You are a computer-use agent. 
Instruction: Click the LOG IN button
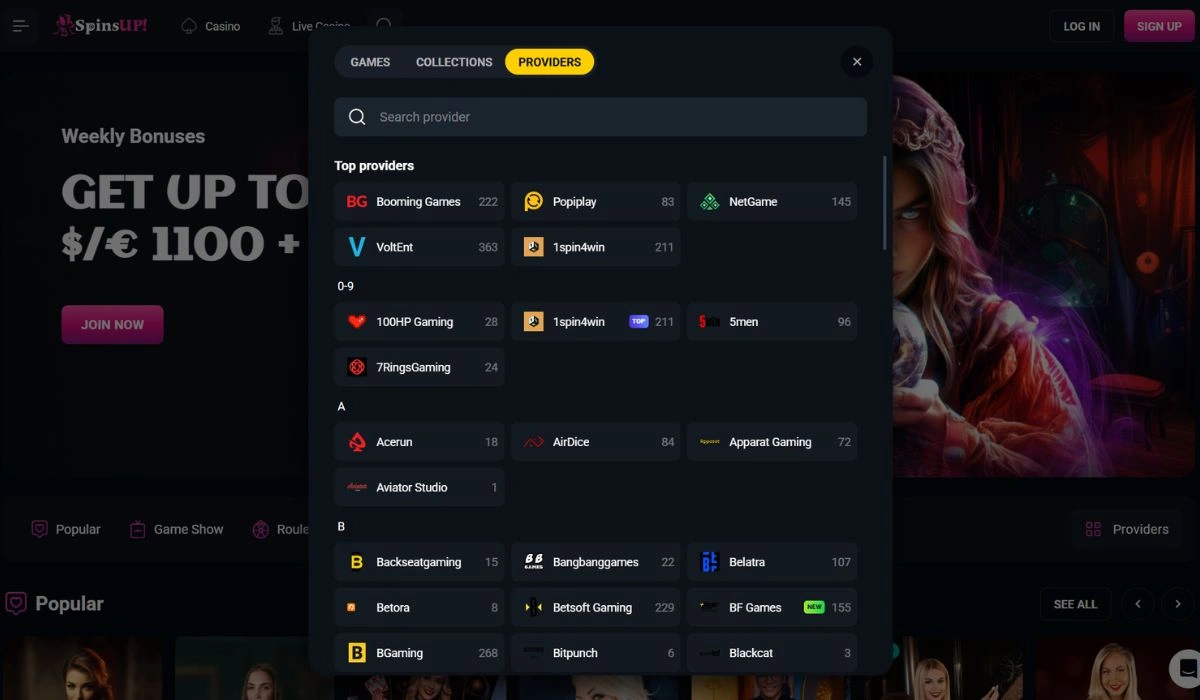pyautogui.click(x=1082, y=26)
